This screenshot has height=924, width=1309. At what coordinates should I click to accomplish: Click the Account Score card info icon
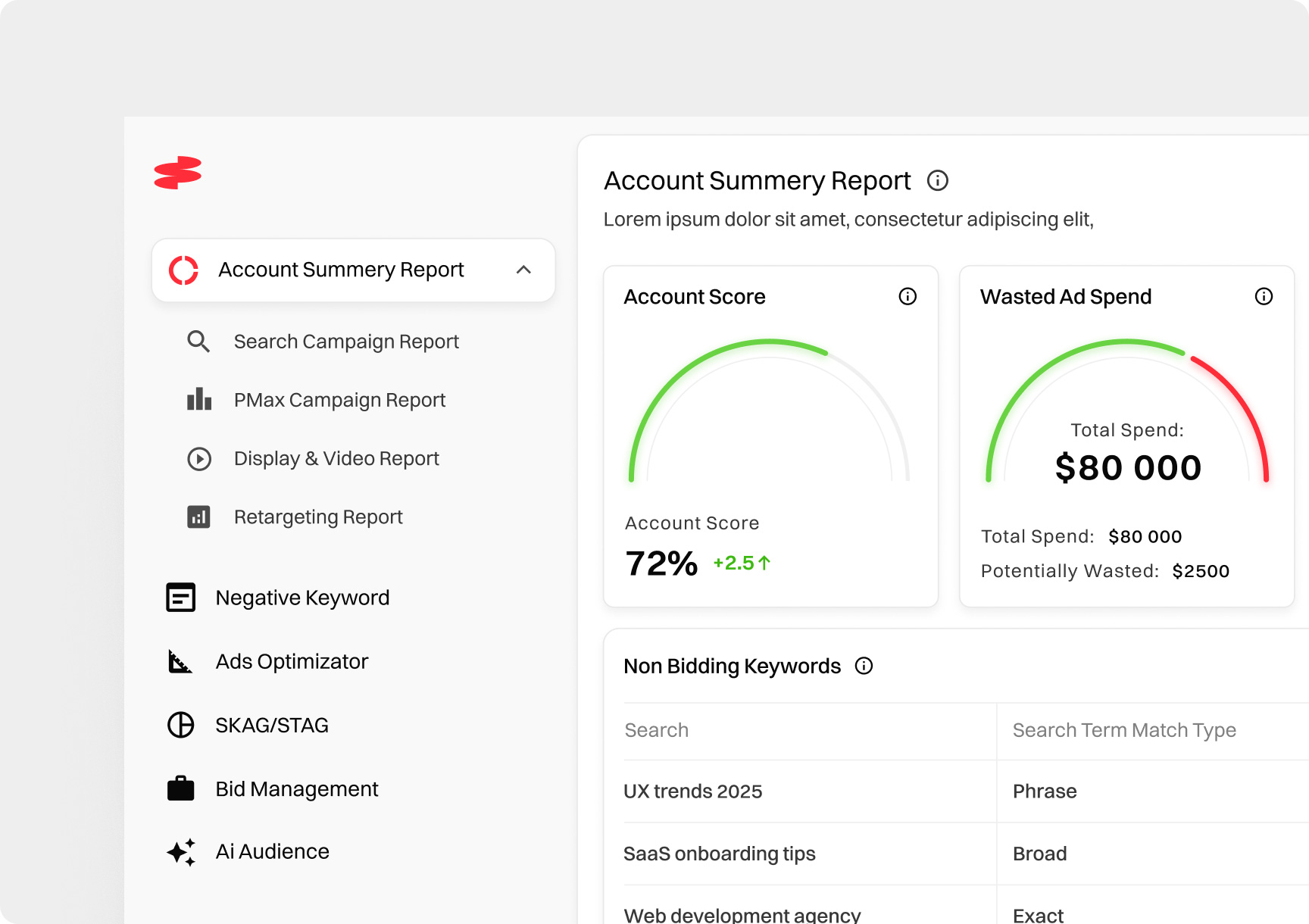(x=908, y=296)
